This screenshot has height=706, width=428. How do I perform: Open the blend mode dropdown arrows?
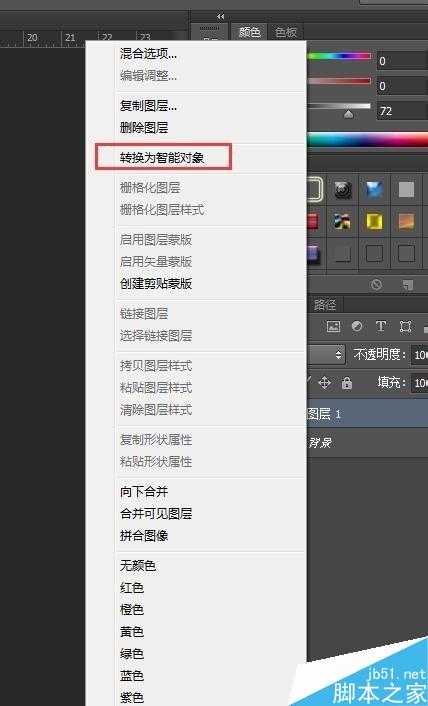[x=338, y=354]
